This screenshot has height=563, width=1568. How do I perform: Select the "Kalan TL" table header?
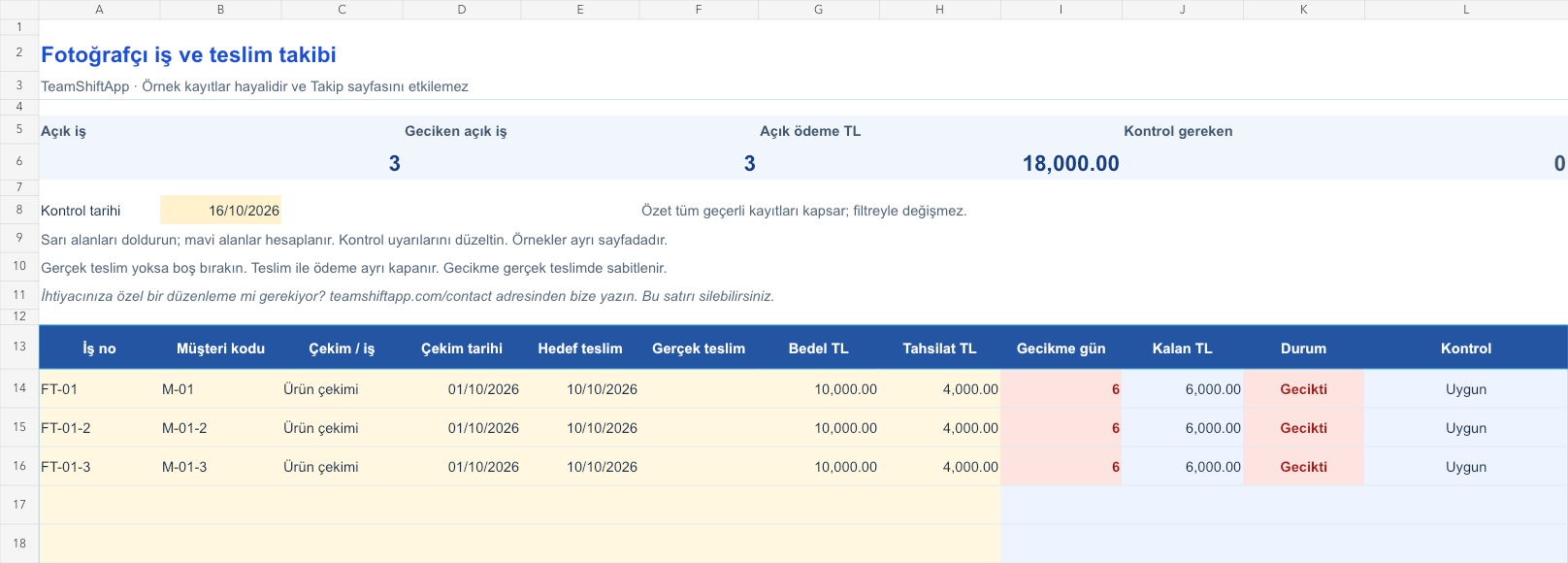pos(1182,348)
